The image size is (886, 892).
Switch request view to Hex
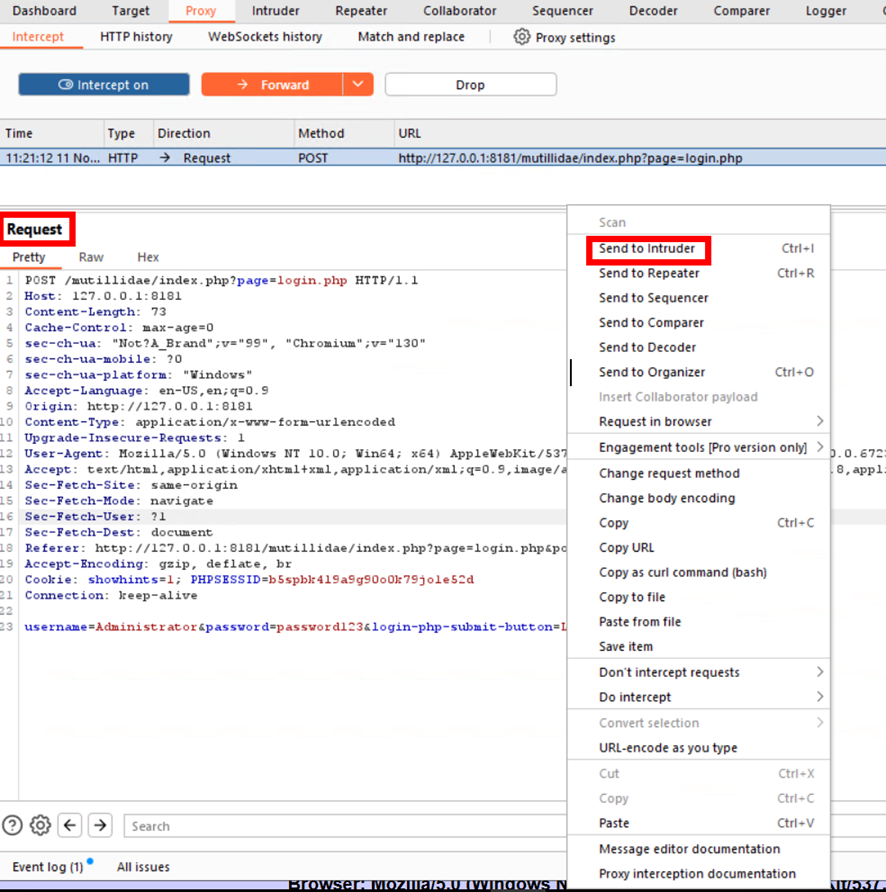(x=148, y=257)
